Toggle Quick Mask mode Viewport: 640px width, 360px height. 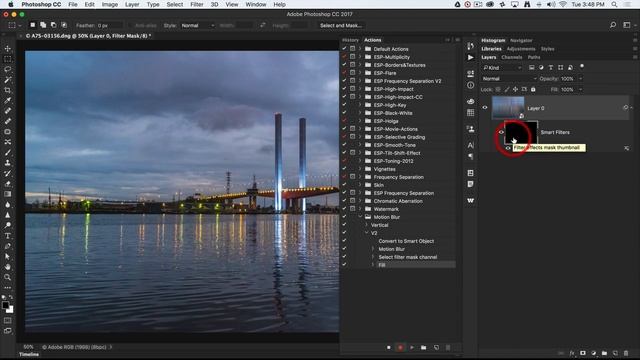pyautogui.click(x=7, y=320)
